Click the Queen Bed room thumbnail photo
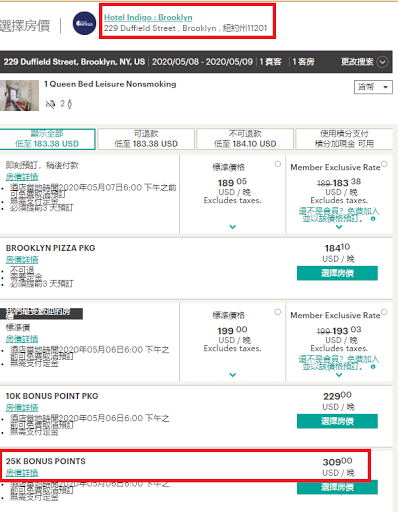The height and width of the screenshot is (512, 398). (x=19, y=95)
